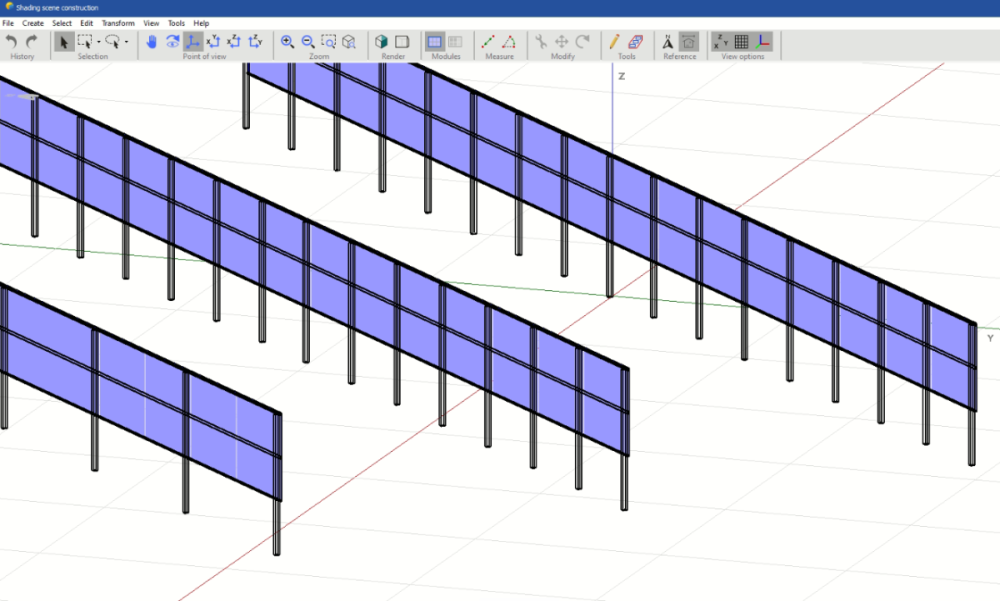The height and width of the screenshot is (601, 1000).
Task: Open the Create menu
Action: point(33,23)
